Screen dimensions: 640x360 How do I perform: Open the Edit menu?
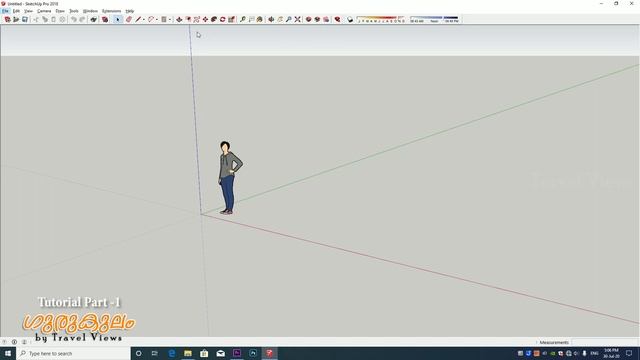pyautogui.click(x=16, y=11)
